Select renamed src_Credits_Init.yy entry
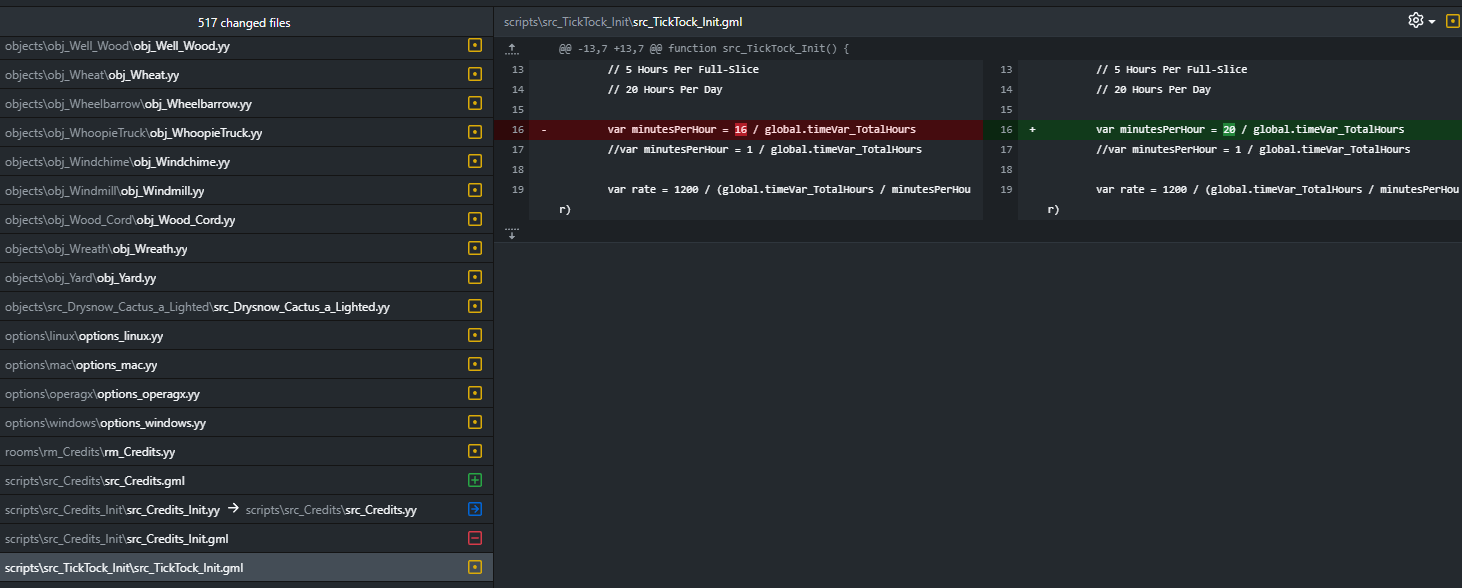The image size is (1462, 588). coord(246,510)
